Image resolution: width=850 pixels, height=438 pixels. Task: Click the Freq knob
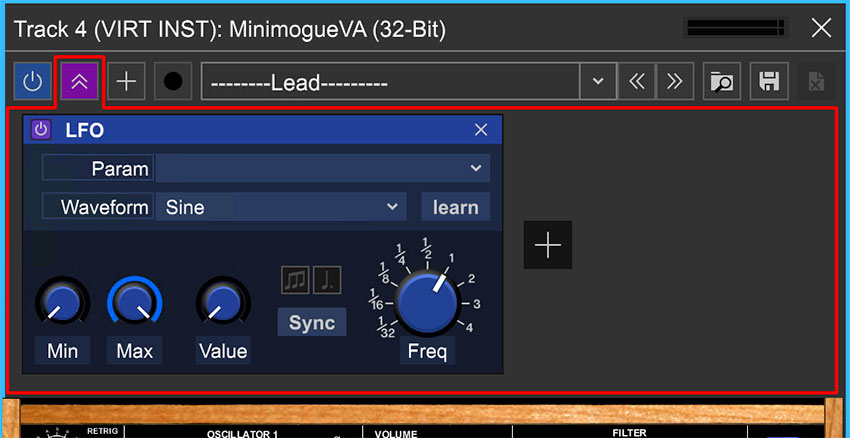427,304
